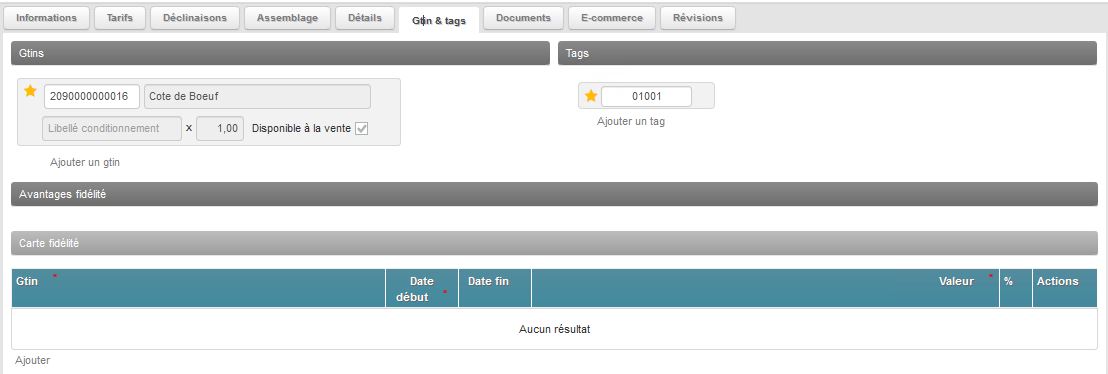Open the Documents tab

524,18
